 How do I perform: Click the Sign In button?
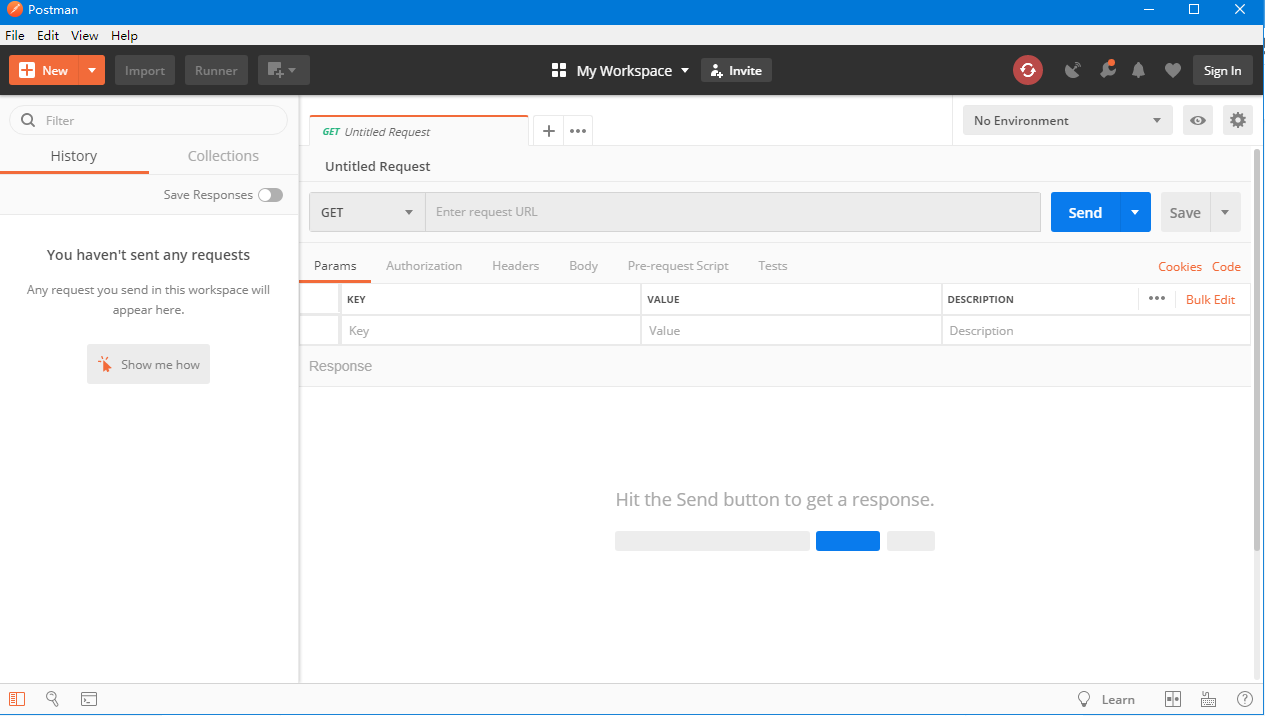click(x=1222, y=70)
